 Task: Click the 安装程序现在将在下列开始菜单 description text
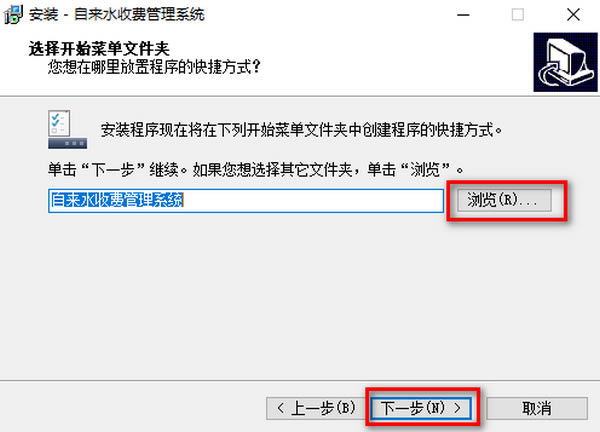301,130
